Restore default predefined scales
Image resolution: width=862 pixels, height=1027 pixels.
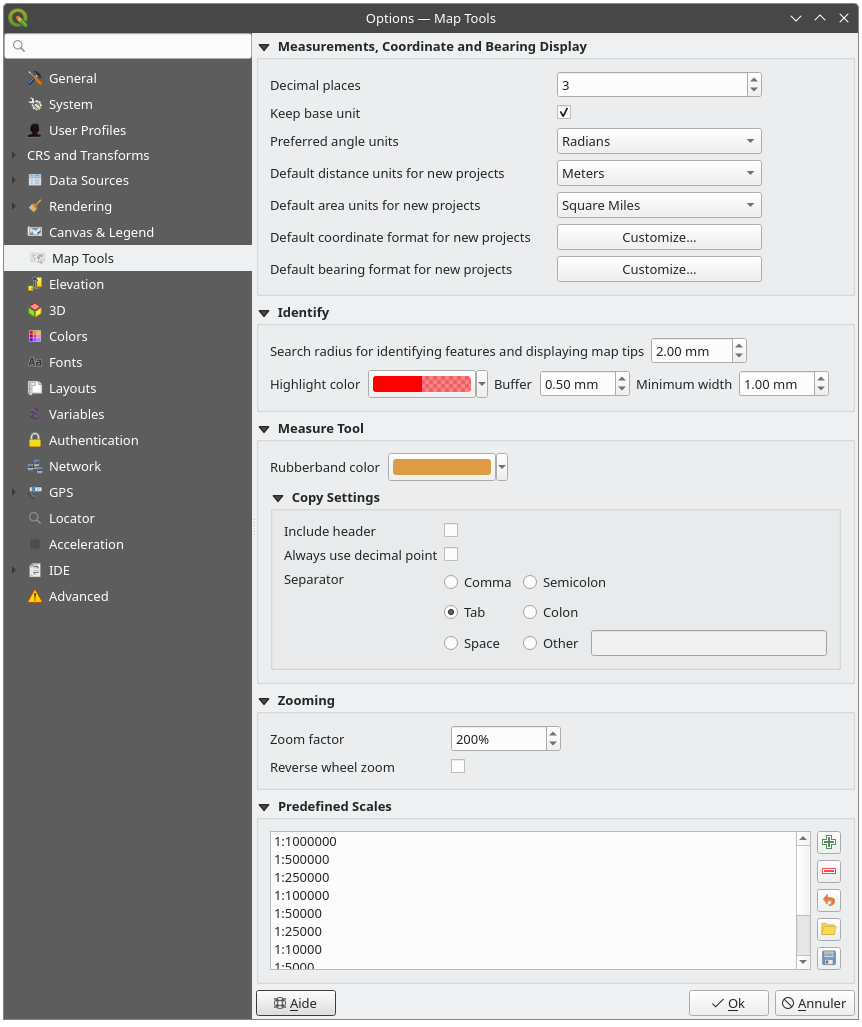828,900
